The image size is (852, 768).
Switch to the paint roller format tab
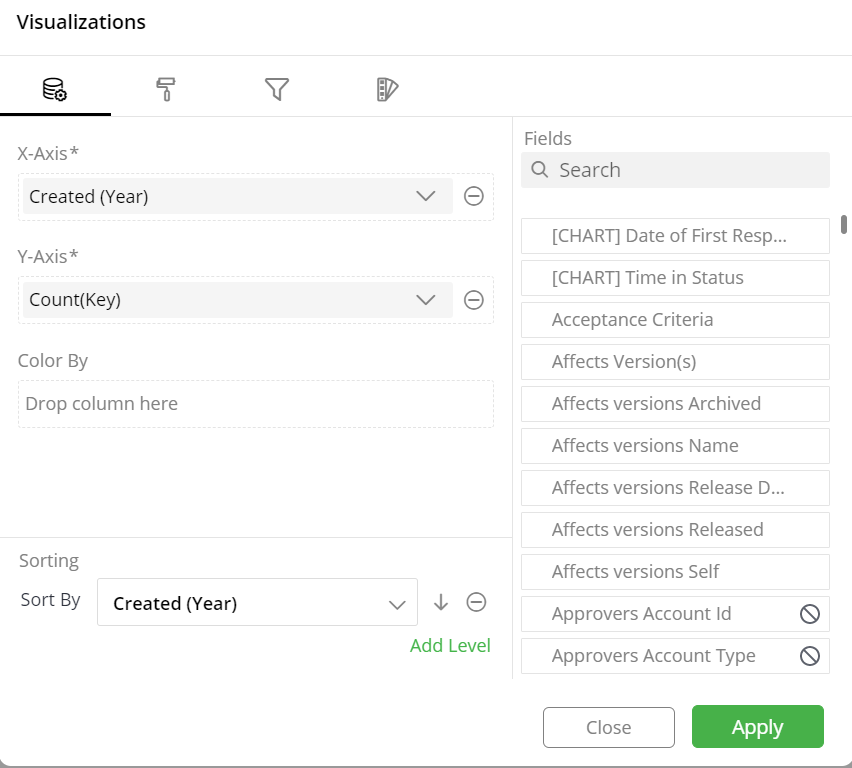(x=166, y=89)
